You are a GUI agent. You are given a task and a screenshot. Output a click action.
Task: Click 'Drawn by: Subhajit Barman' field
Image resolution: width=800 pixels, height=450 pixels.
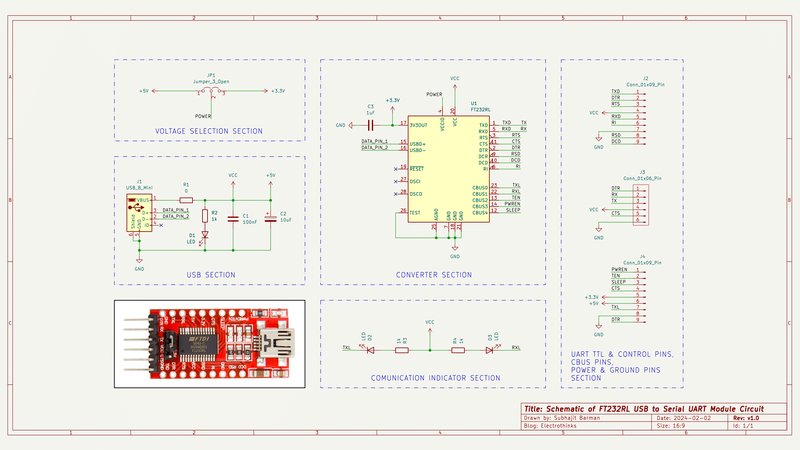pyautogui.click(x=562, y=418)
